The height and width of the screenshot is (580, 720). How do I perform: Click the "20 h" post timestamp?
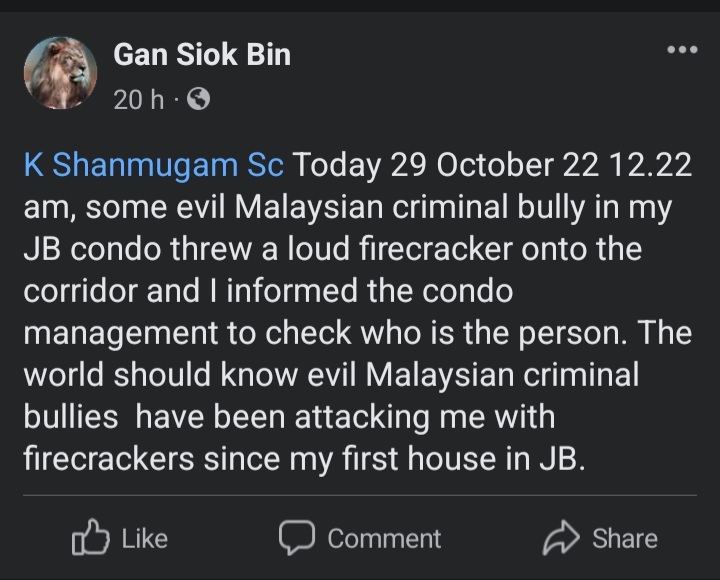[x=138, y=100]
